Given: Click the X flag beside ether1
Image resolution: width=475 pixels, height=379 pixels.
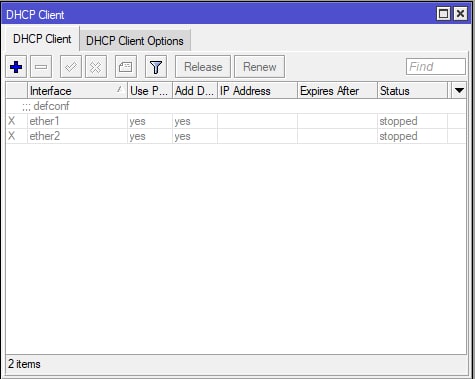Looking at the screenshot, I should (x=12, y=121).
